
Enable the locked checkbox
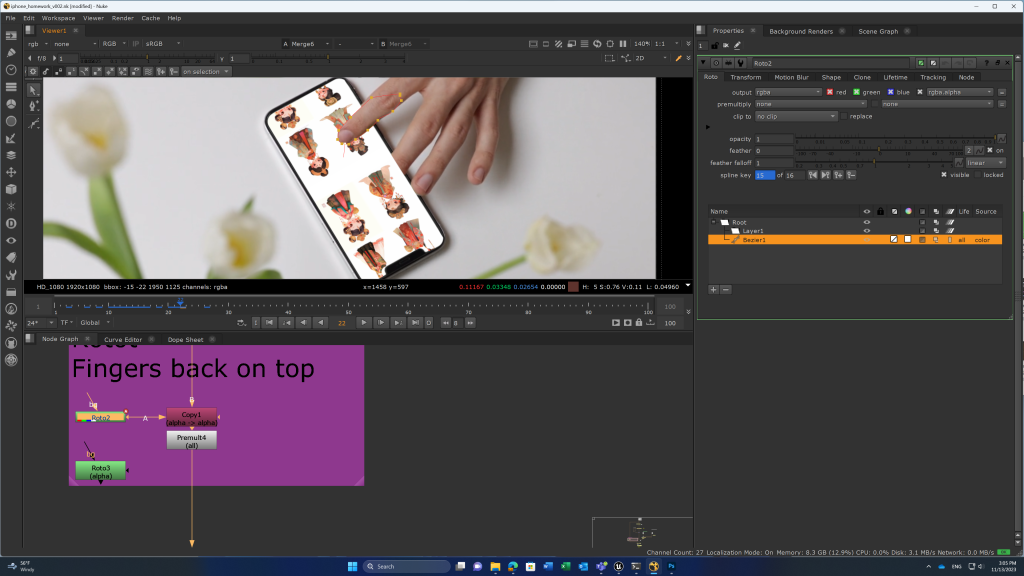(978, 175)
